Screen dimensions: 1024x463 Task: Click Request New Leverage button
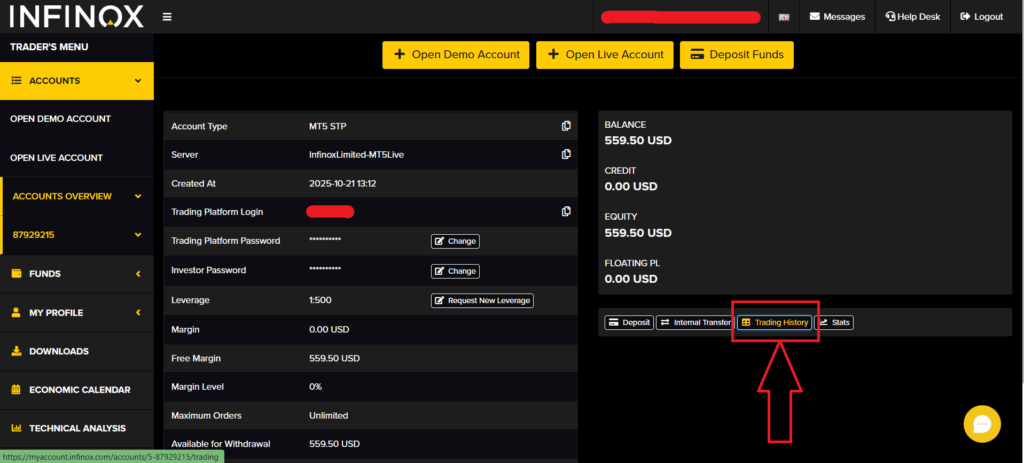483,301
